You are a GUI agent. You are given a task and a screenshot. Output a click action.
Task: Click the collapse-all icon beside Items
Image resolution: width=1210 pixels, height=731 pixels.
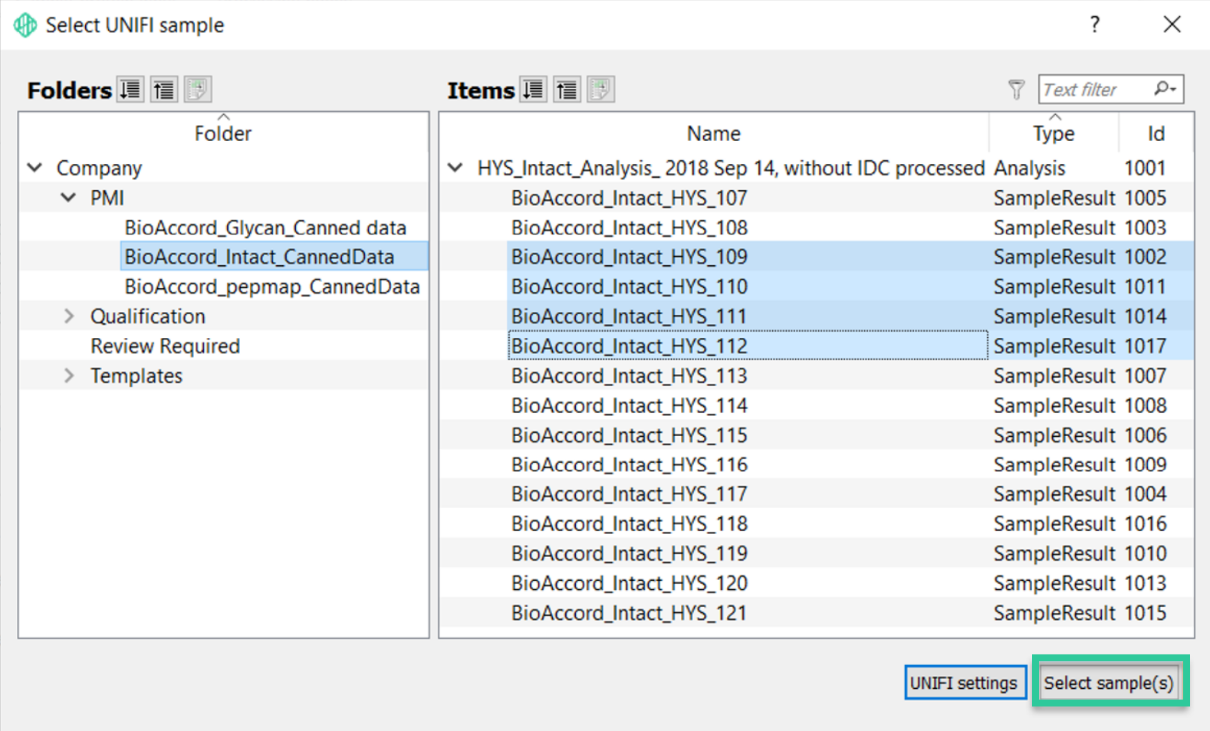tap(567, 90)
